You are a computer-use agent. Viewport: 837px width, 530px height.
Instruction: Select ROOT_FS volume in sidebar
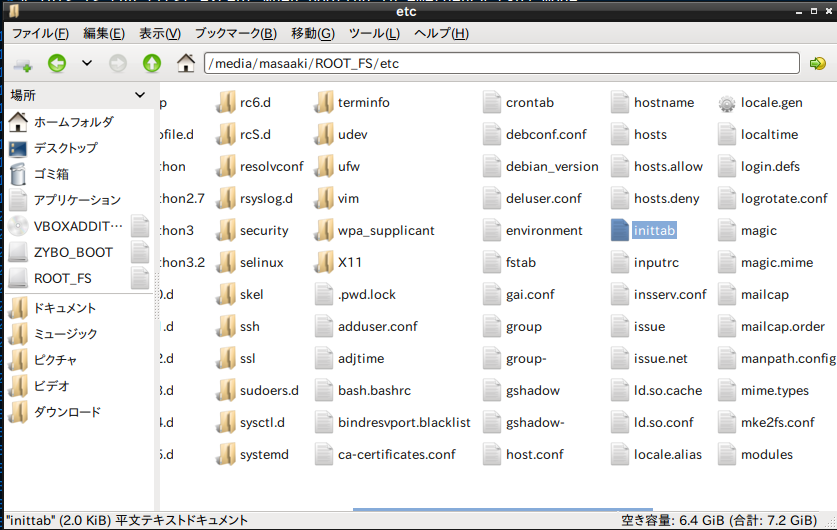coord(62,279)
